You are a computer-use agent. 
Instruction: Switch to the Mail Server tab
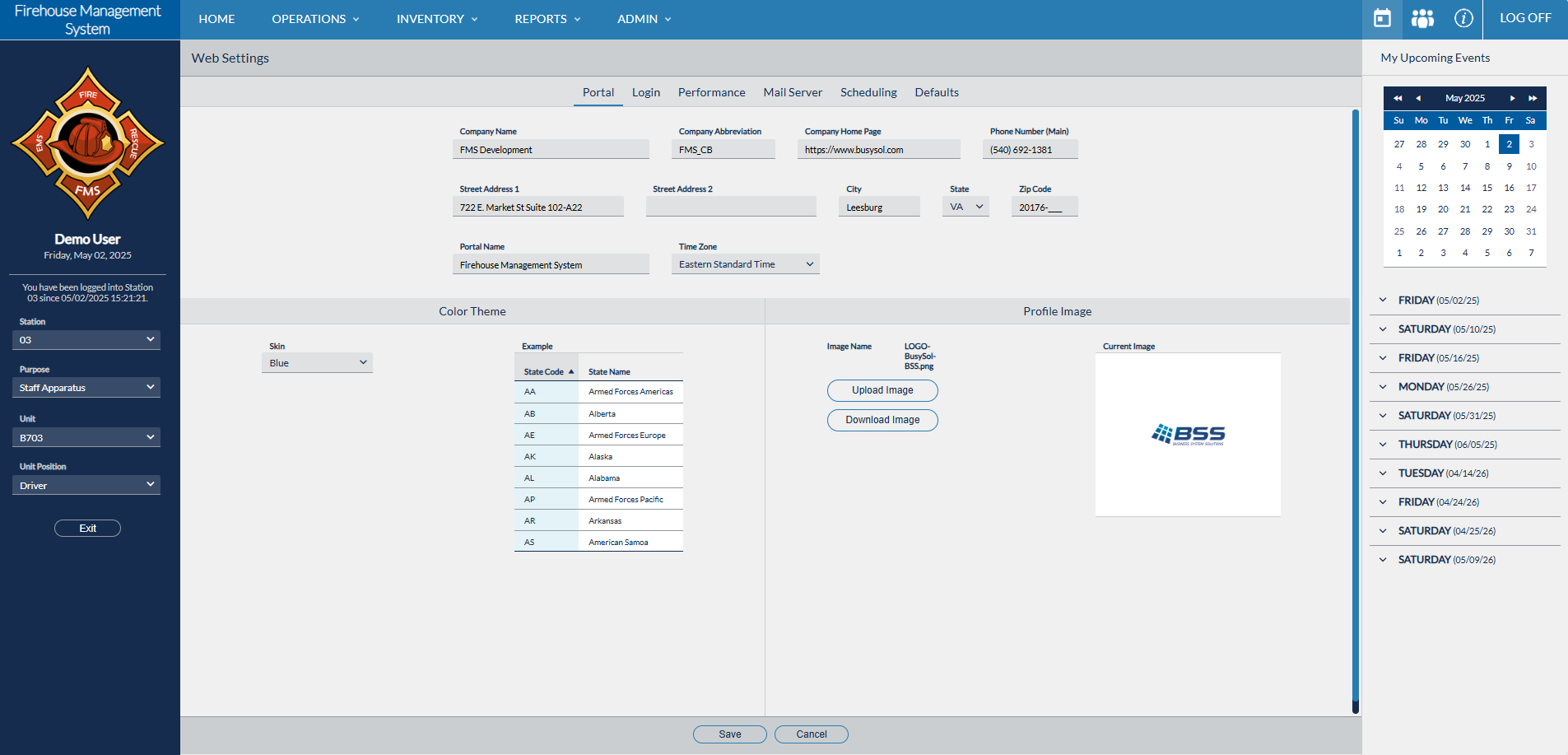tap(792, 92)
